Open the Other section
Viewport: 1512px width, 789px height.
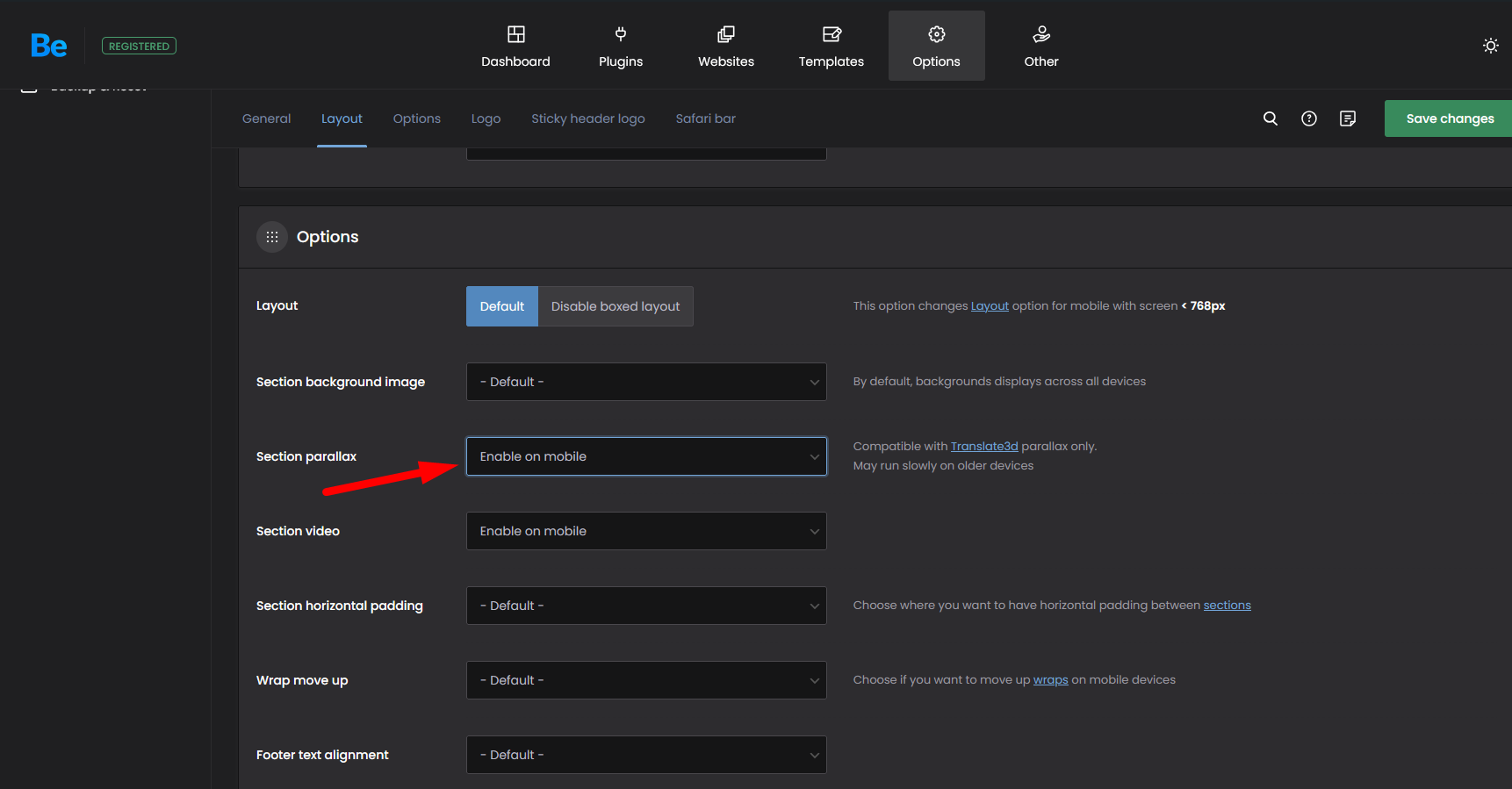[1041, 46]
